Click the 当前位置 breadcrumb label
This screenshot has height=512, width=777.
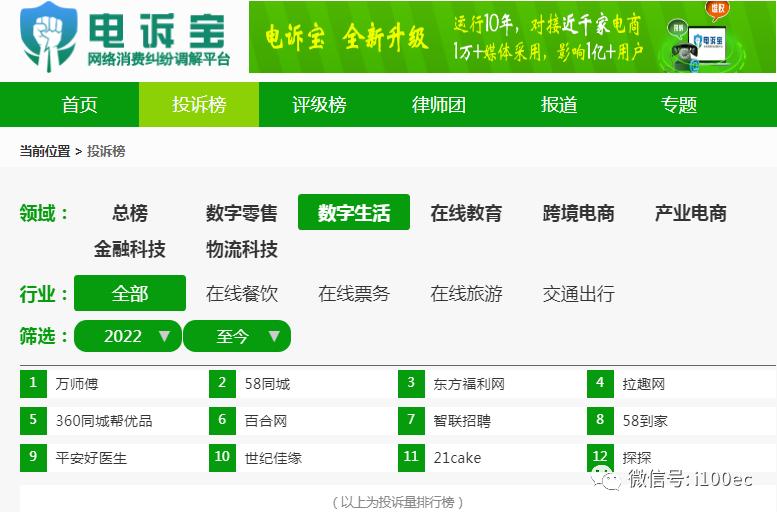[45, 151]
